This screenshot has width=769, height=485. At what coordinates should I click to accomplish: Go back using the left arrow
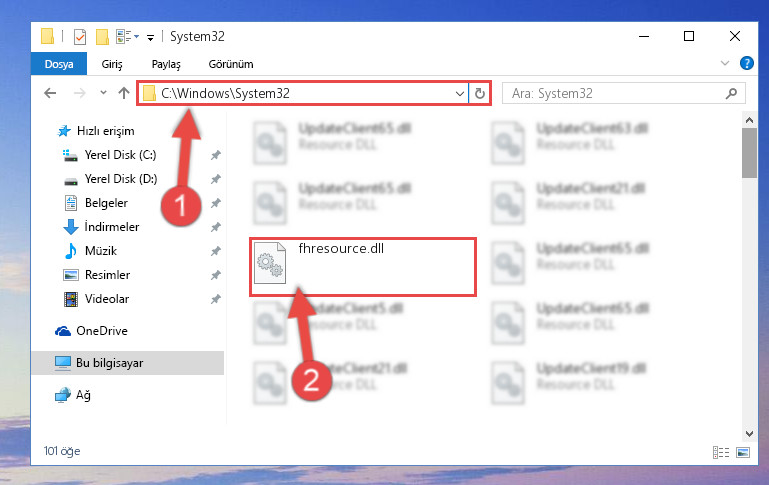click(x=50, y=93)
